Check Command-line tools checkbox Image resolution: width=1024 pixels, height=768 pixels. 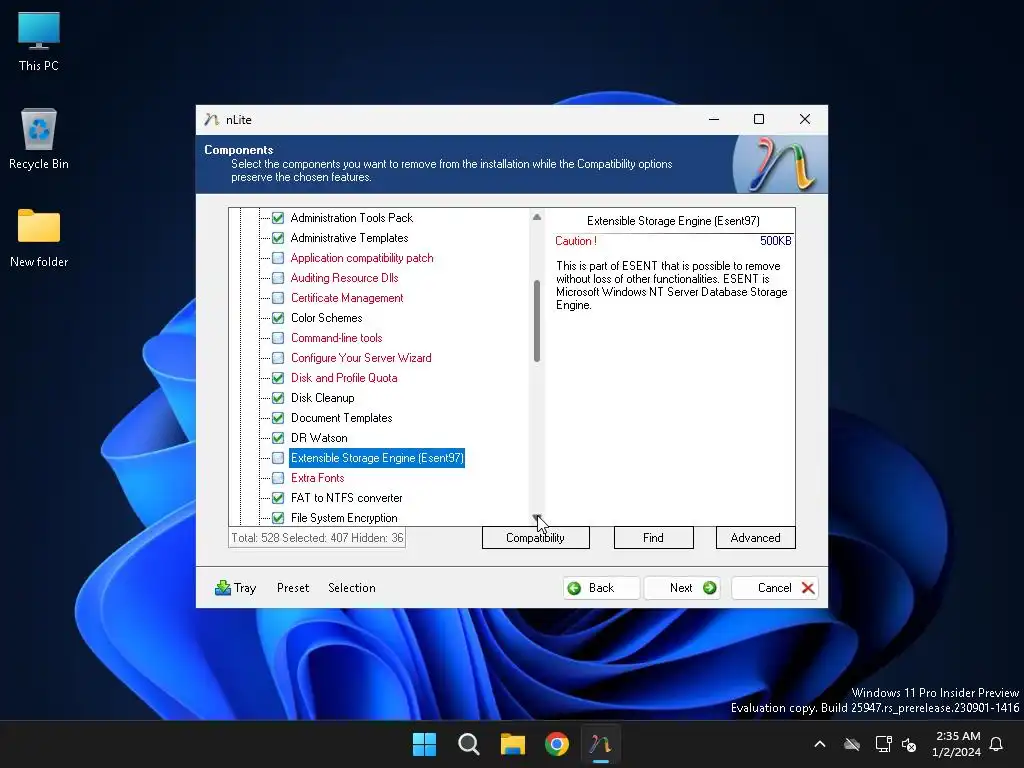pos(278,338)
